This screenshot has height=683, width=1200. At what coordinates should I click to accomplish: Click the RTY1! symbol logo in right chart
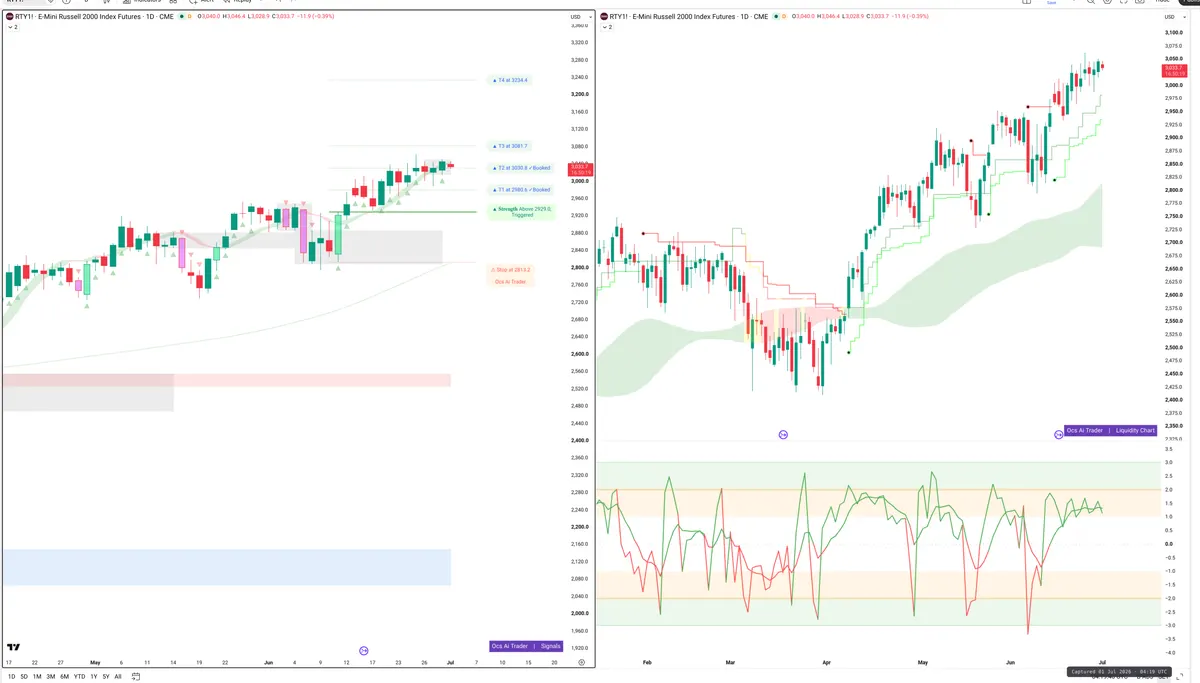coord(603,16)
